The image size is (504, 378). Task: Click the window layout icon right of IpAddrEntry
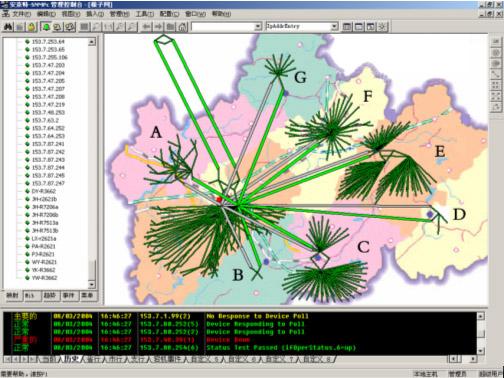pos(347,26)
